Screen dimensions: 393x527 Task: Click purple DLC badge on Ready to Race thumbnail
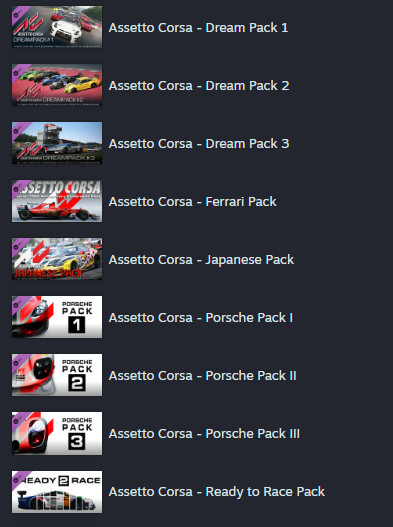pyautogui.click(x=18, y=478)
